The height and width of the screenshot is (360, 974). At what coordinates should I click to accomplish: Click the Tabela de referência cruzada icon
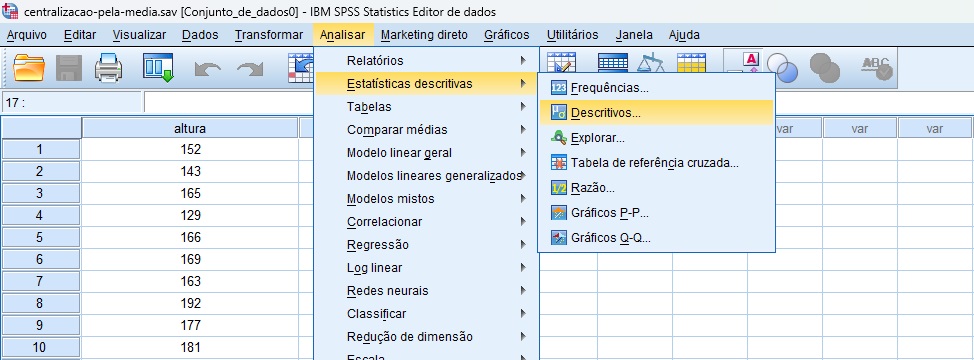pyautogui.click(x=559, y=163)
